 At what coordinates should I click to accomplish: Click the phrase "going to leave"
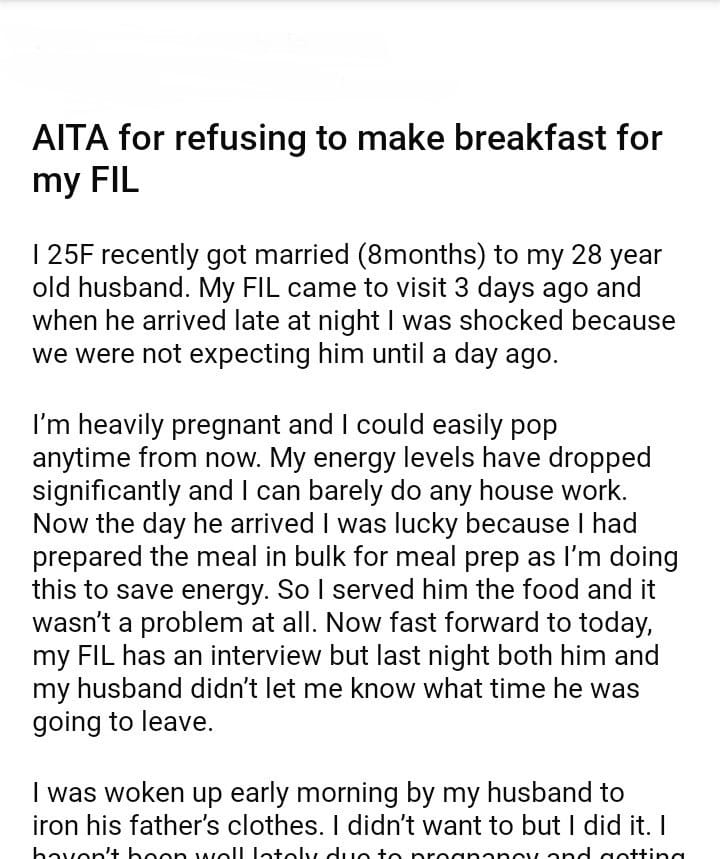pos(122,721)
